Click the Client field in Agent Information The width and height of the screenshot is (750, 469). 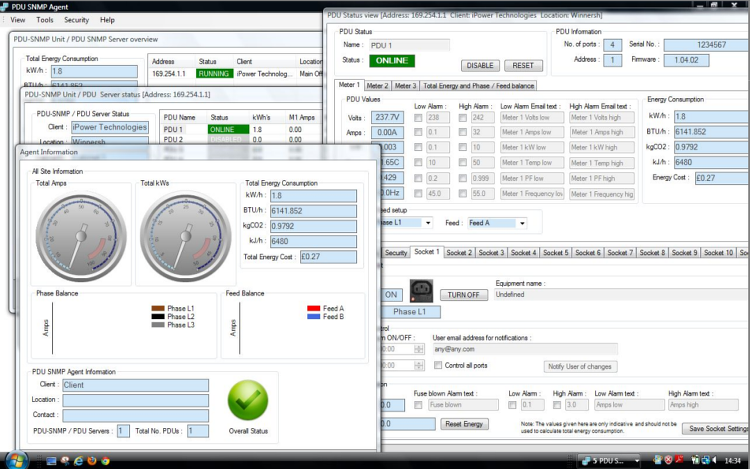pyautogui.click(x=135, y=385)
